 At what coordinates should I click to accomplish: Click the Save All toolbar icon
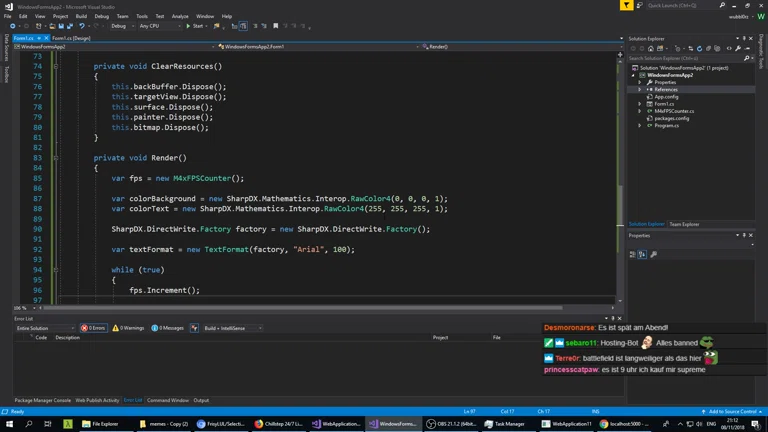pos(70,26)
